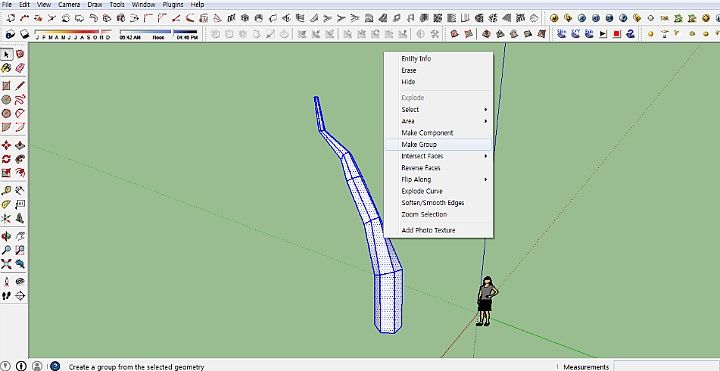Adjust the month date slider

[x=73, y=34]
